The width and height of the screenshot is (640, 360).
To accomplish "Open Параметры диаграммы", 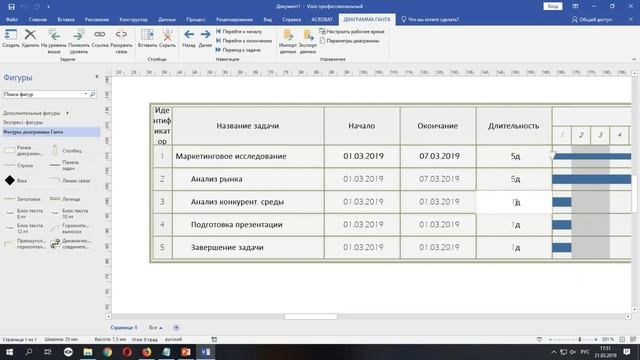I will click(x=349, y=41).
